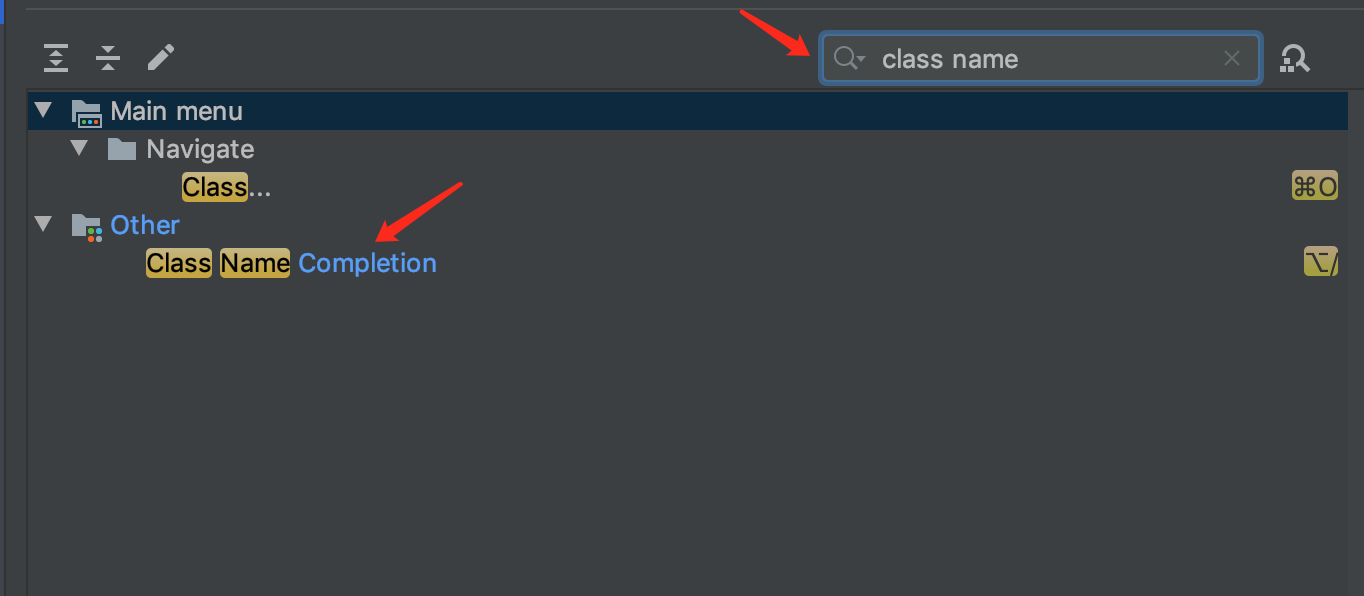This screenshot has height=596, width=1364.
Task: Click the ⌘O shortcut badge next to Class
Action: point(1314,185)
